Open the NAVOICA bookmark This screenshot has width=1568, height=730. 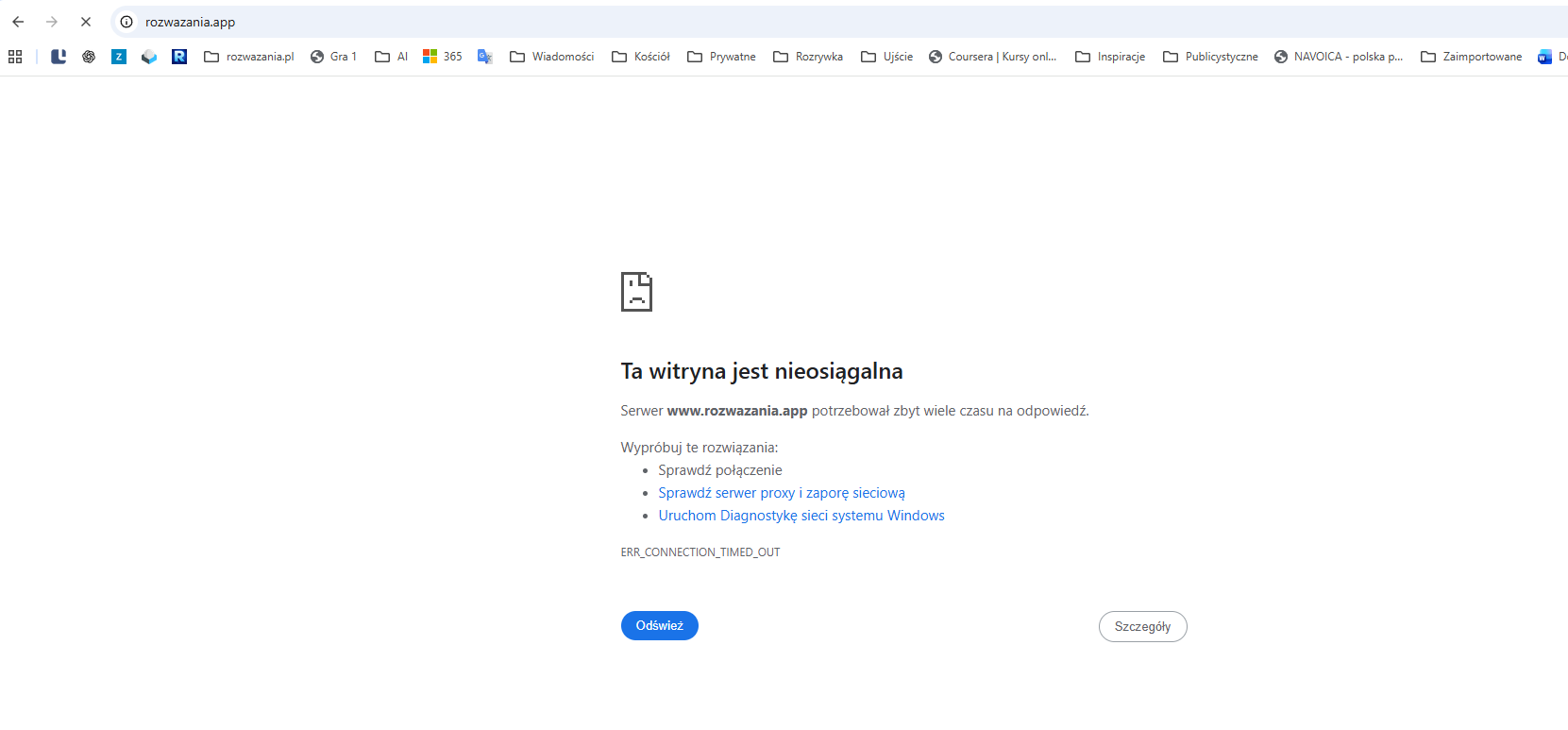click(x=1339, y=57)
